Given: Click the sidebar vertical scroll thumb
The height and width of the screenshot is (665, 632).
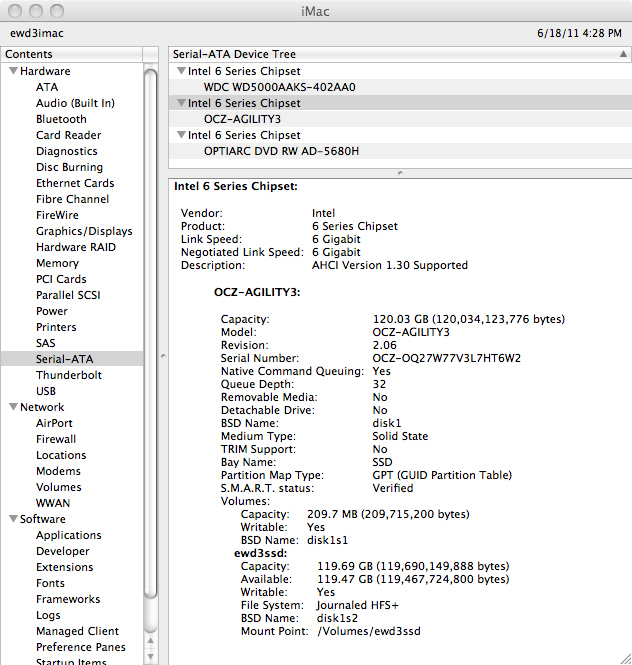Looking at the screenshot, I should 151,333.
